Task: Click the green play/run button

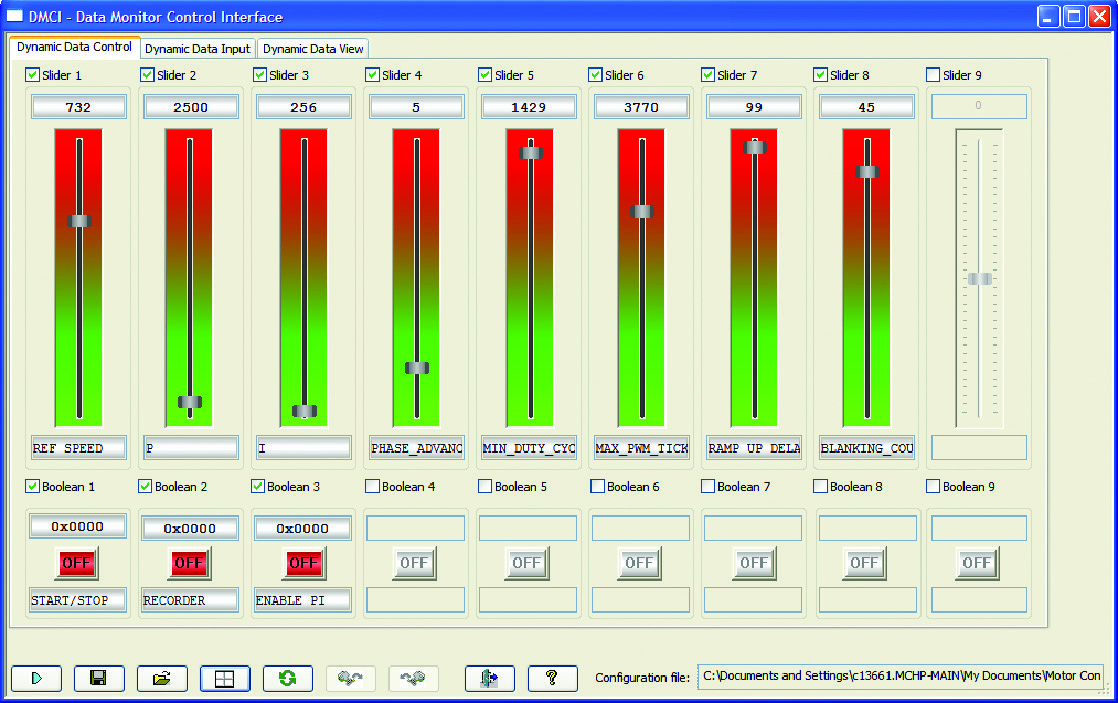Action: click(x=37, y=678)
